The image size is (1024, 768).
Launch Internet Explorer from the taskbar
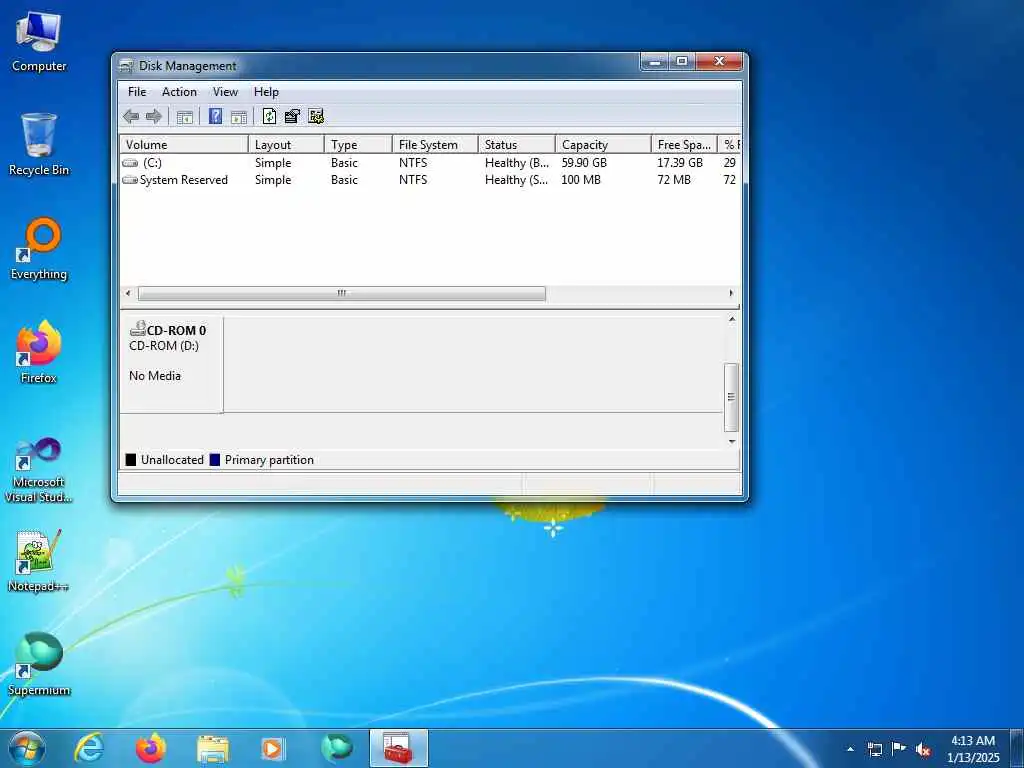pyautogui.click(x=89, y=748)
